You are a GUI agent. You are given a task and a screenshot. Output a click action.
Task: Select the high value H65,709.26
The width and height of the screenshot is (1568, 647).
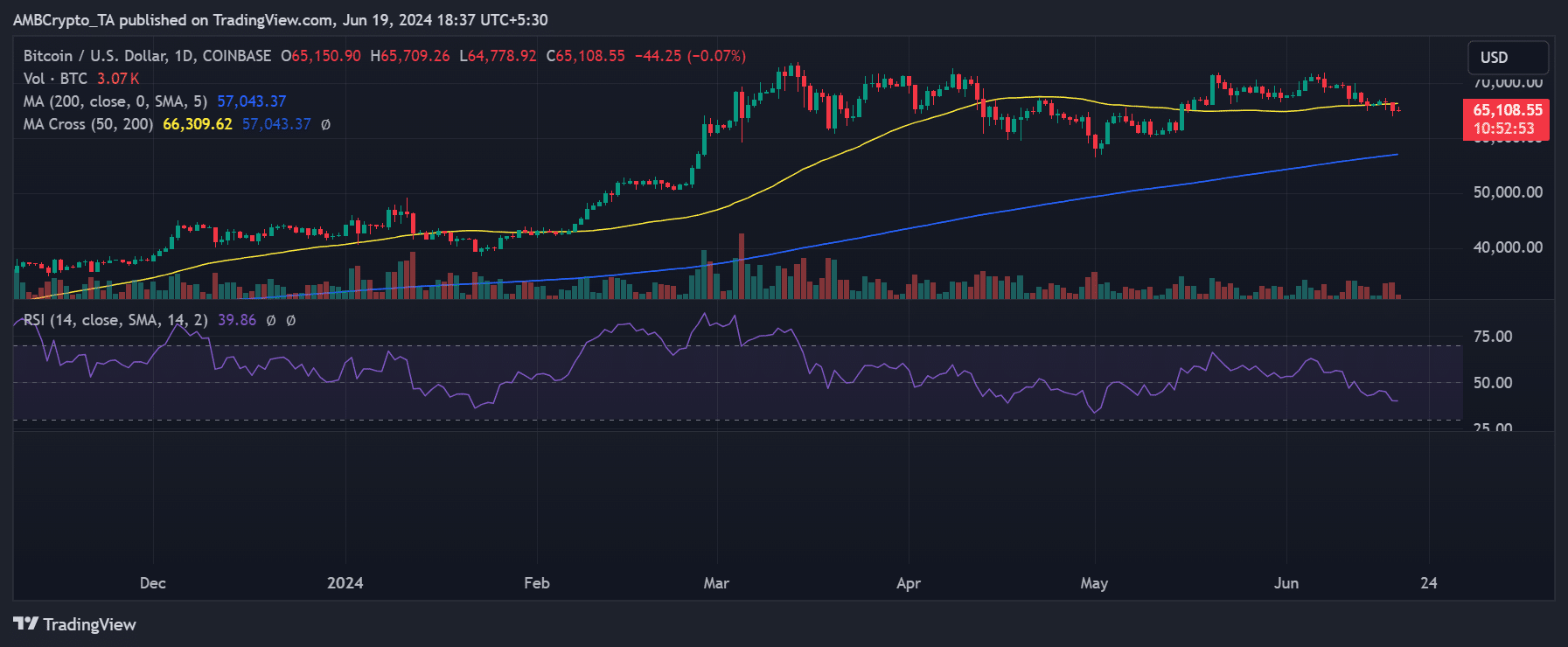(x=410, y=56)
